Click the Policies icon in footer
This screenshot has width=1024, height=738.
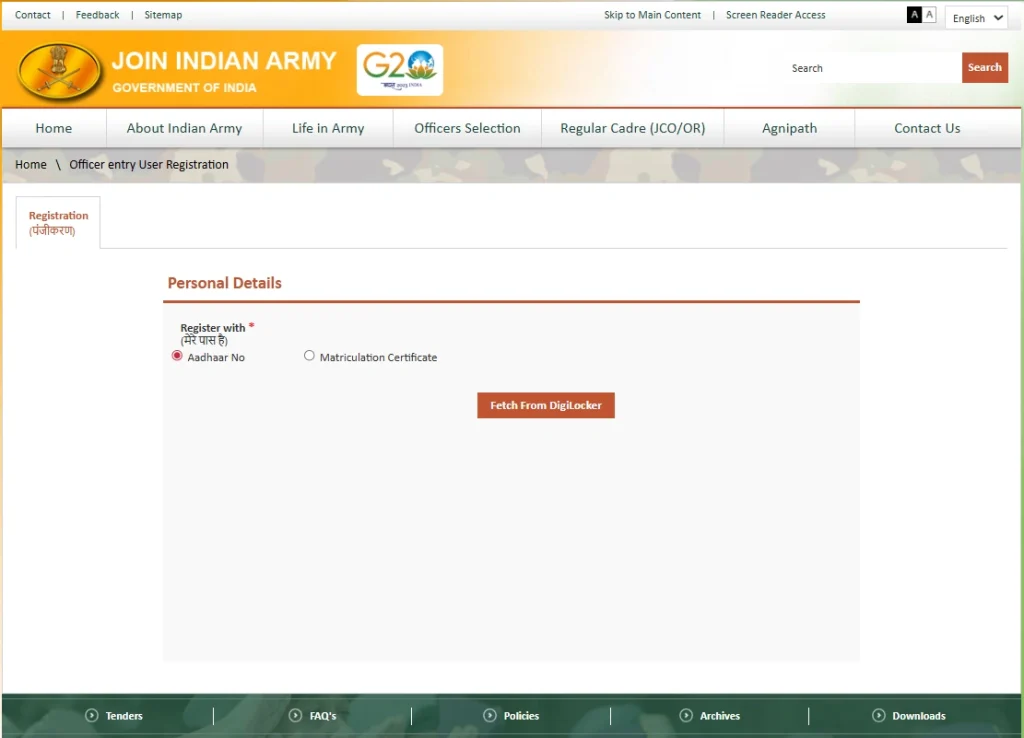point(489,715)
